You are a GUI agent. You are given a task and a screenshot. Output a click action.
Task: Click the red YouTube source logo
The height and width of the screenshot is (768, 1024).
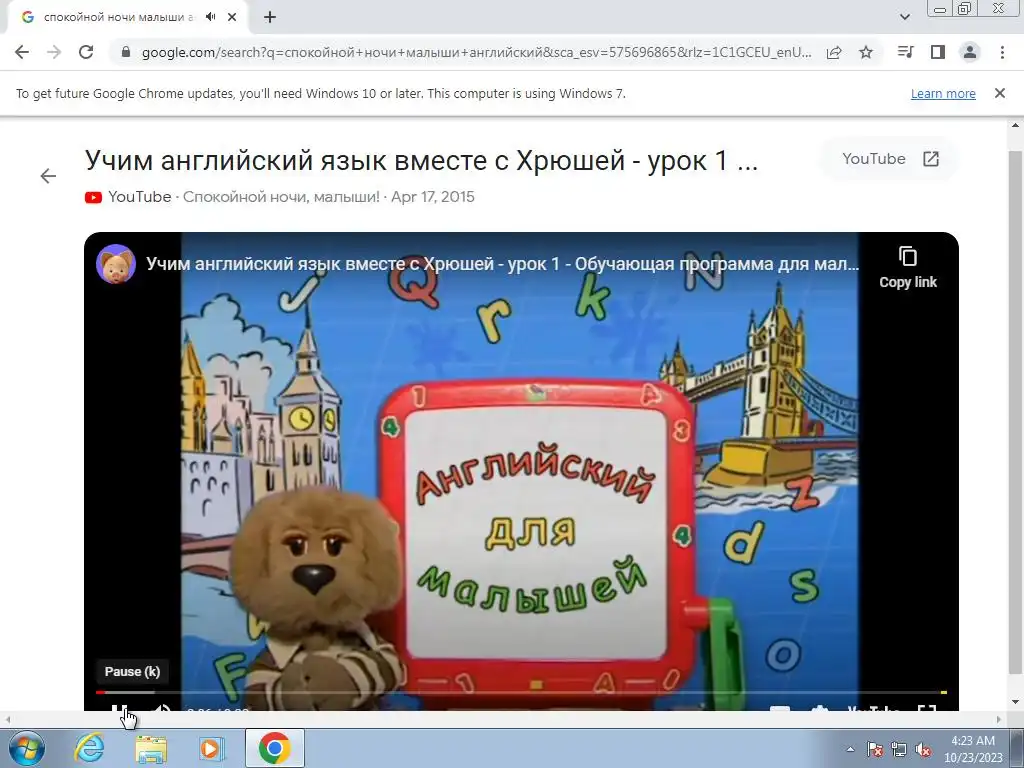pyautogui.click(x=93, y=197)
